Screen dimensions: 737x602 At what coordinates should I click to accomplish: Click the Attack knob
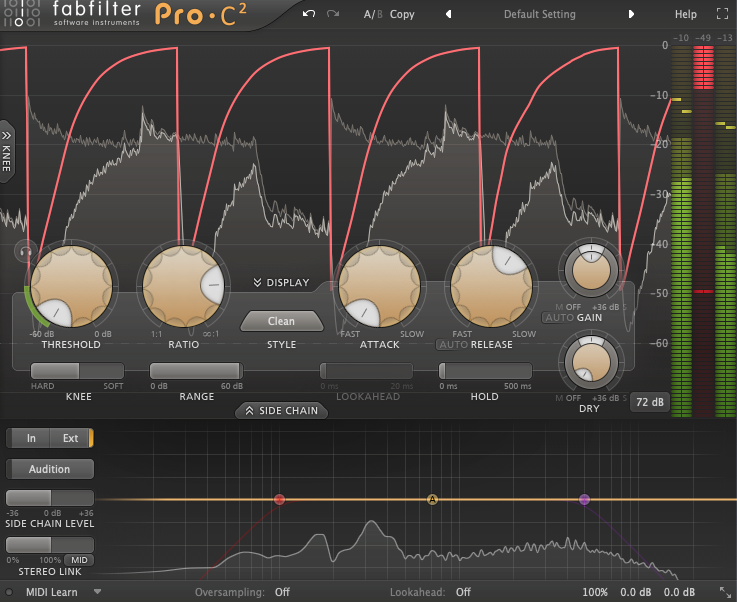(x=379, y=286)
